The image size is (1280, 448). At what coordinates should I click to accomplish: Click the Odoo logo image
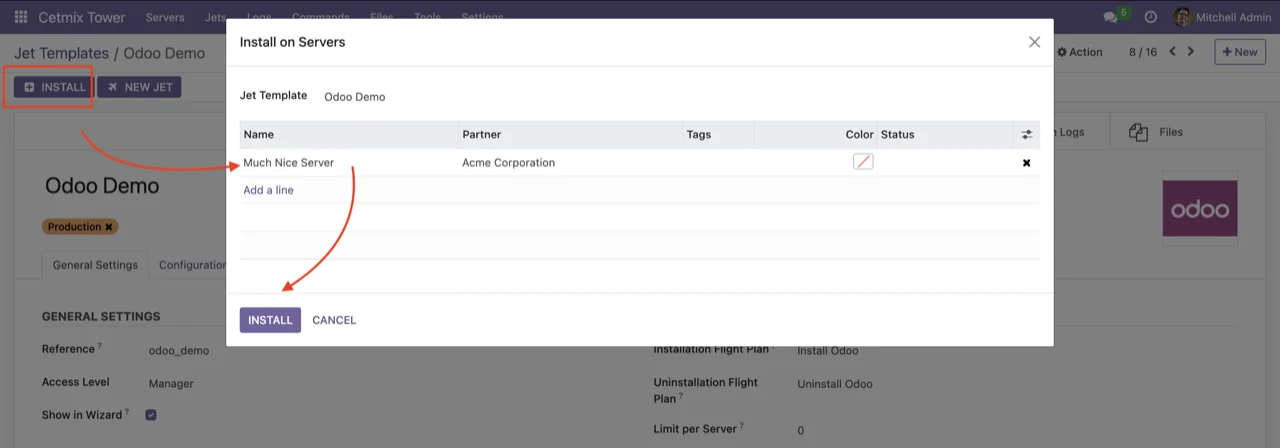[1200, 209]
